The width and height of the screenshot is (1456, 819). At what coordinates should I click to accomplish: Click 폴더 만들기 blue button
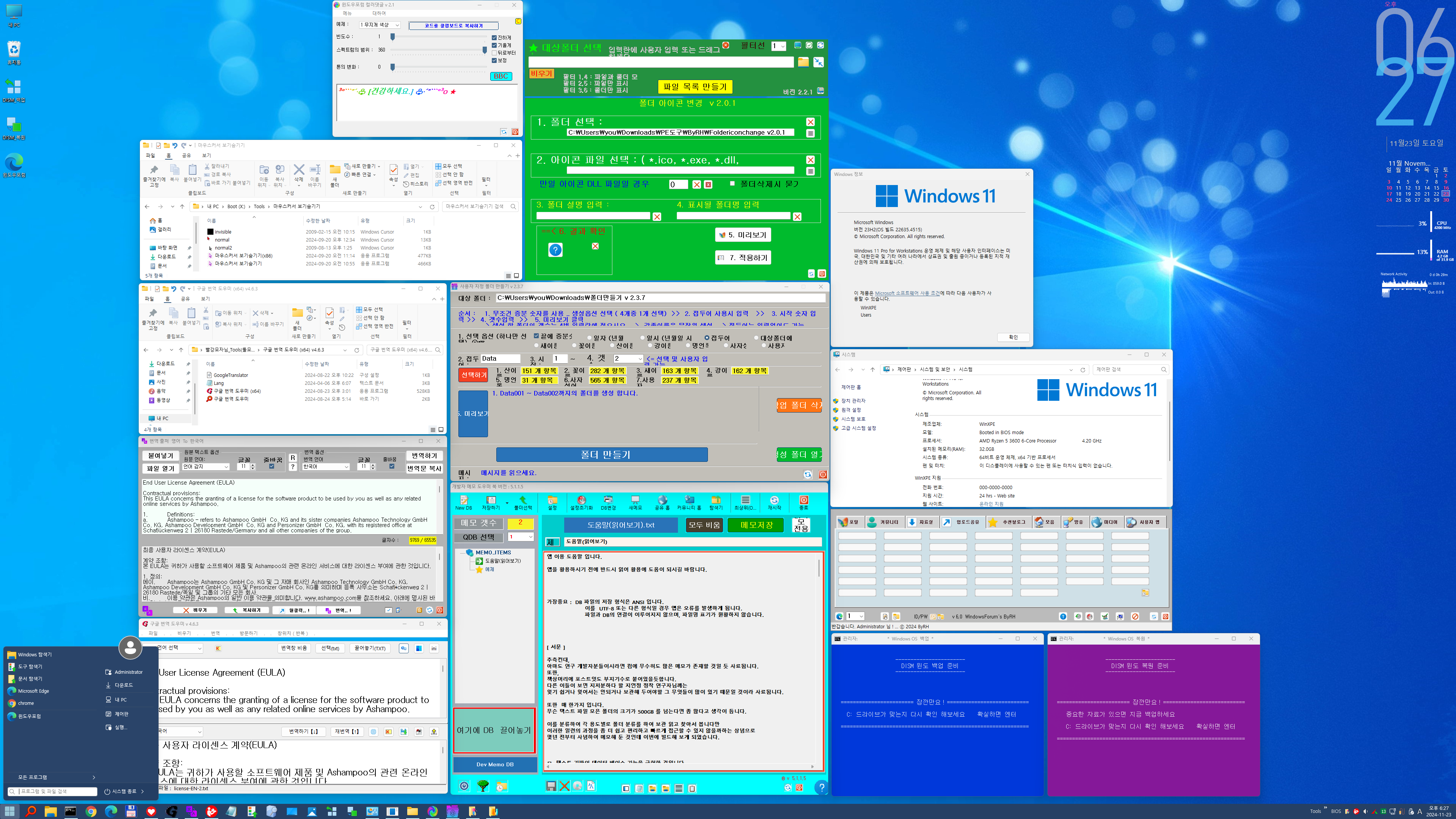pos(601,455)
